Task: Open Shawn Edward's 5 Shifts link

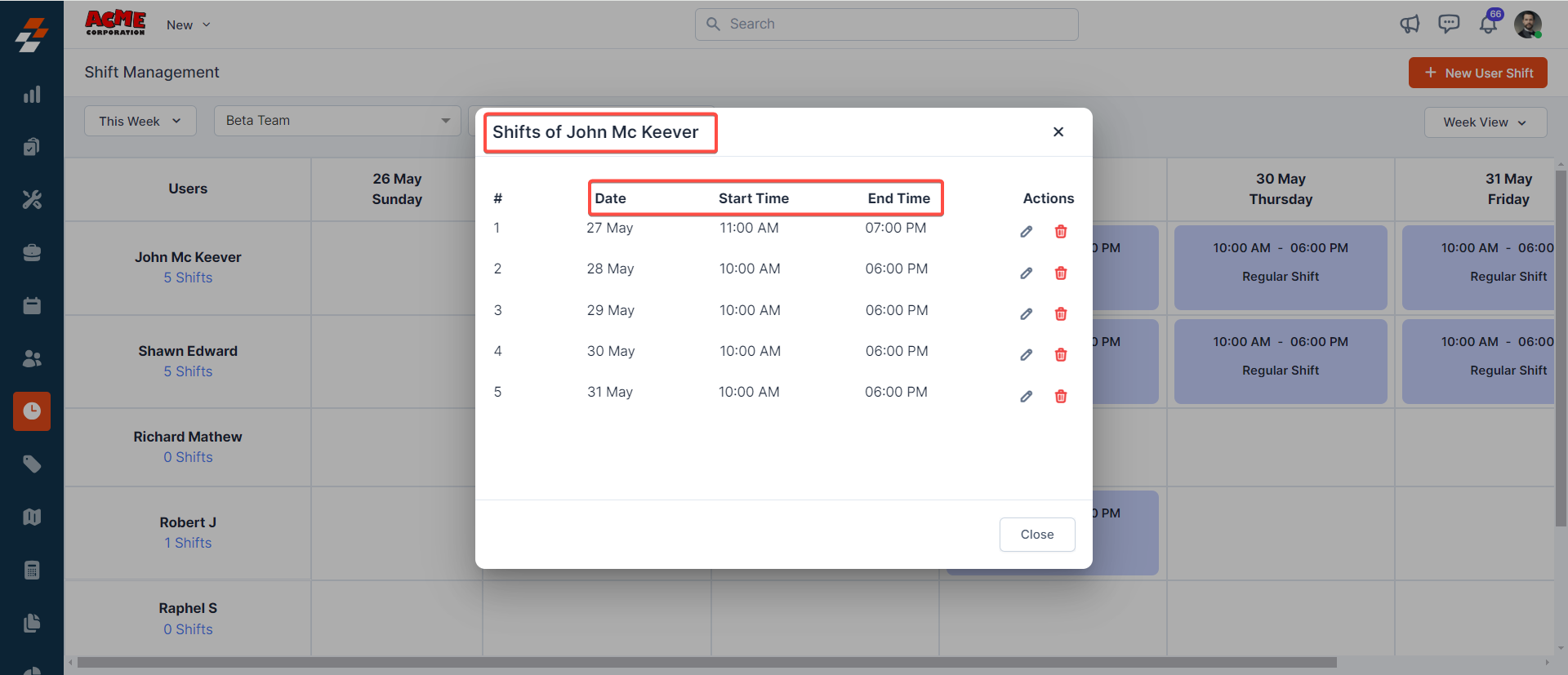Action: coord(188,371)
